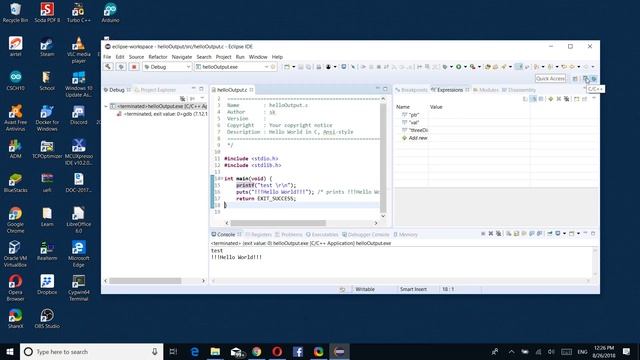Click the Build hammer icon in toolbar
Viewport: 640px width, 360px height.
tap(108, 67)
